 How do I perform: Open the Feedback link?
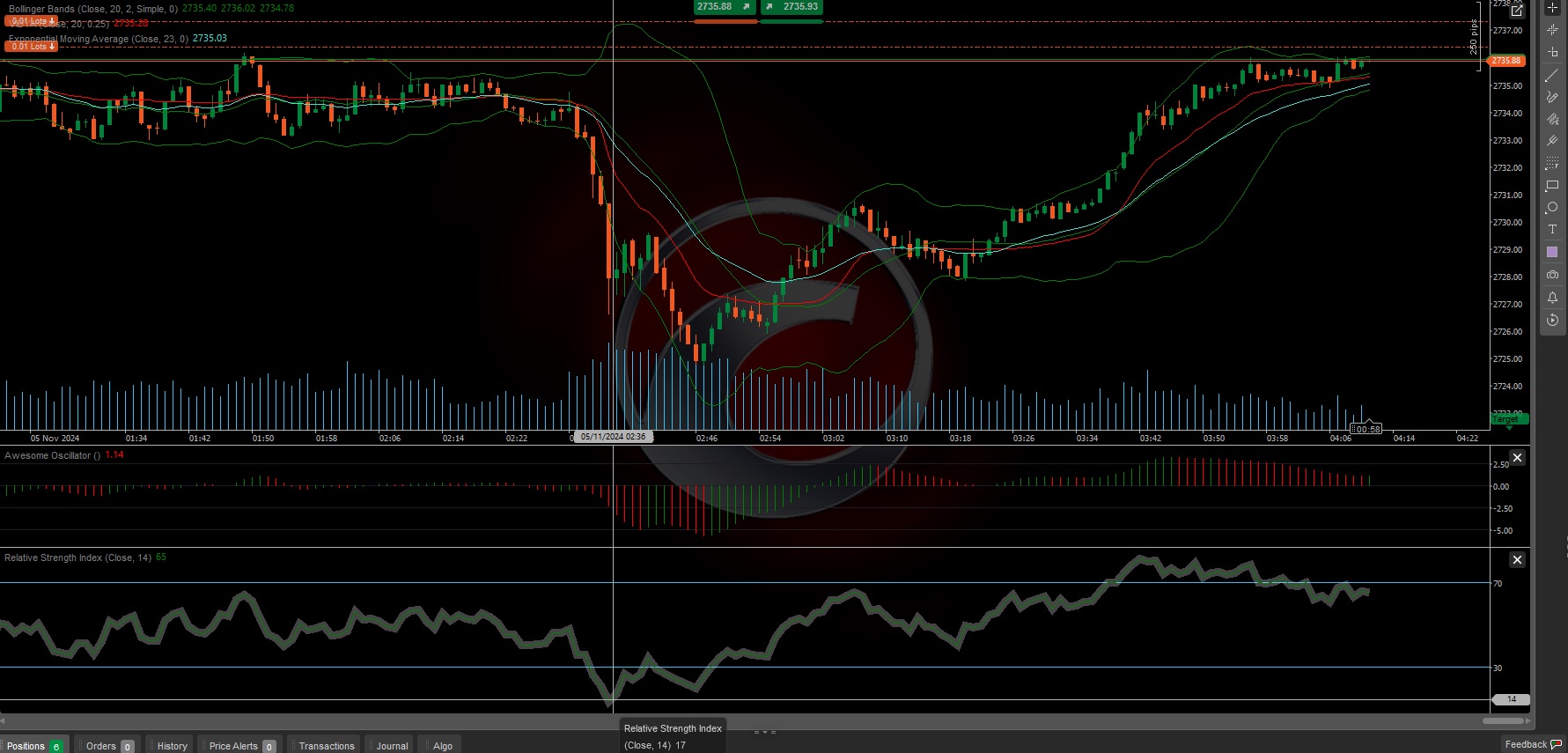pos(1533,745)
